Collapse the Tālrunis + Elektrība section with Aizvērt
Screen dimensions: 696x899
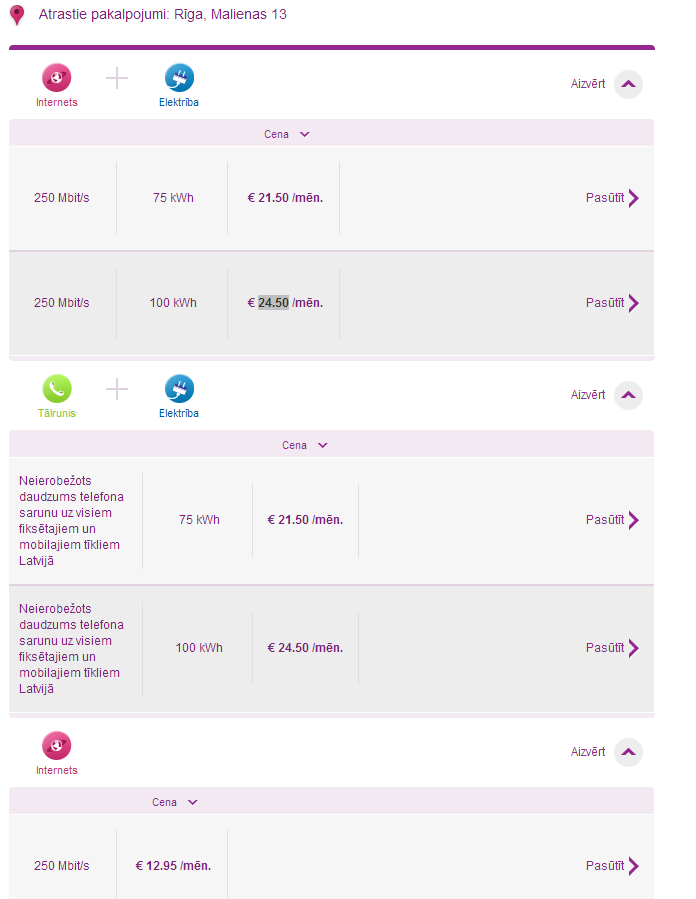pos(627,395)
